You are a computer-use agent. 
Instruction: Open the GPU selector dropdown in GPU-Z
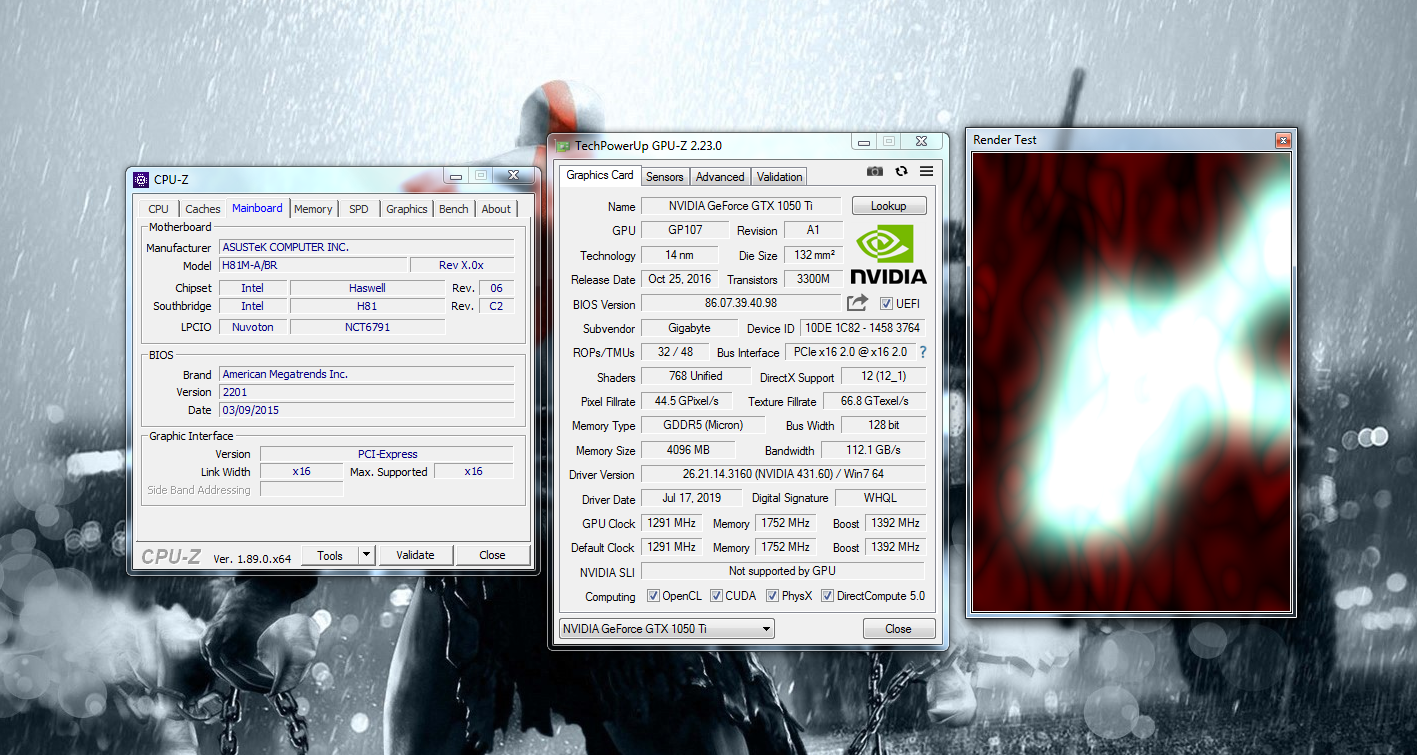point(667,629)
